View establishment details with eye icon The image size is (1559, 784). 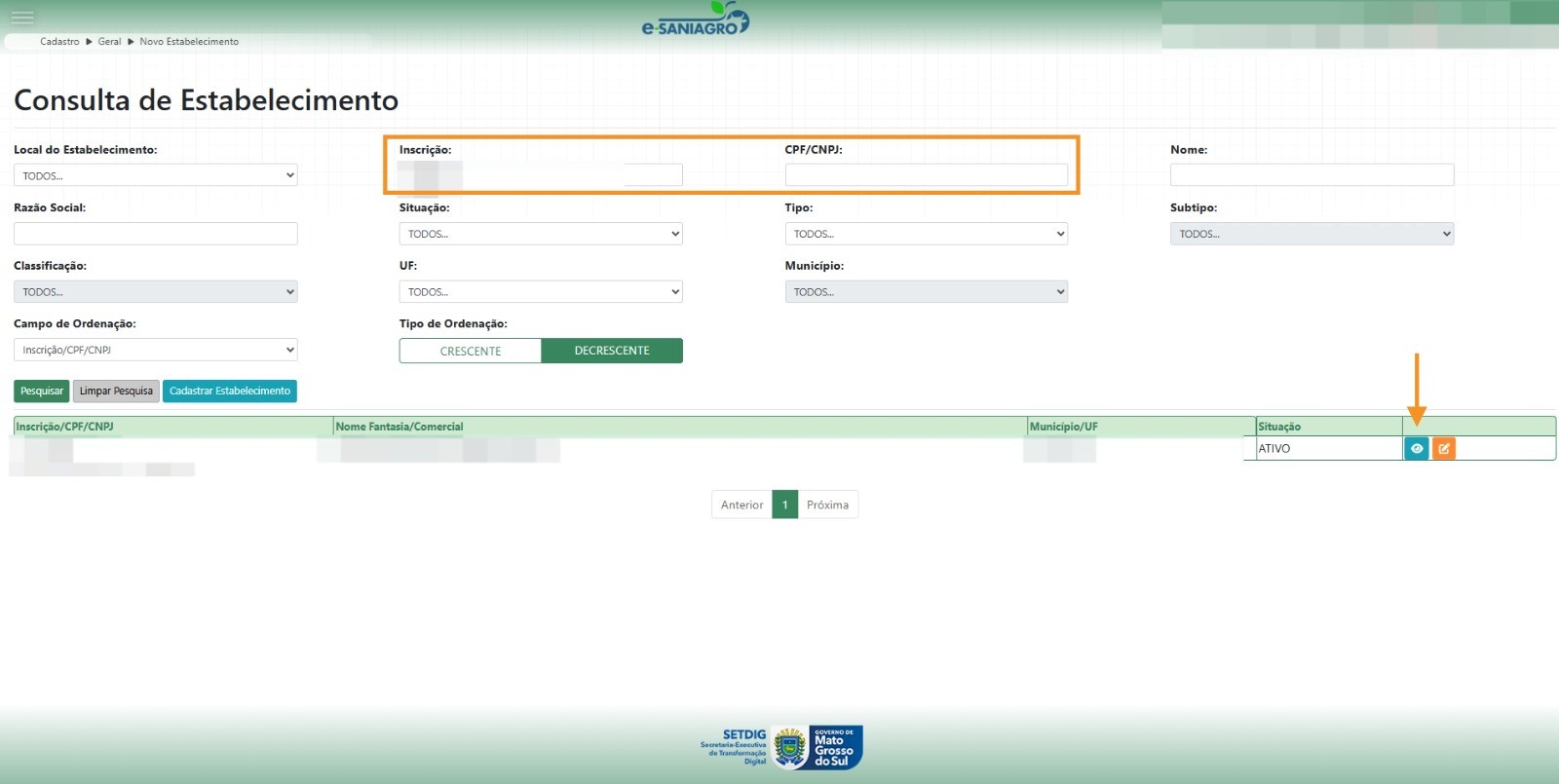click(1416, 448)
